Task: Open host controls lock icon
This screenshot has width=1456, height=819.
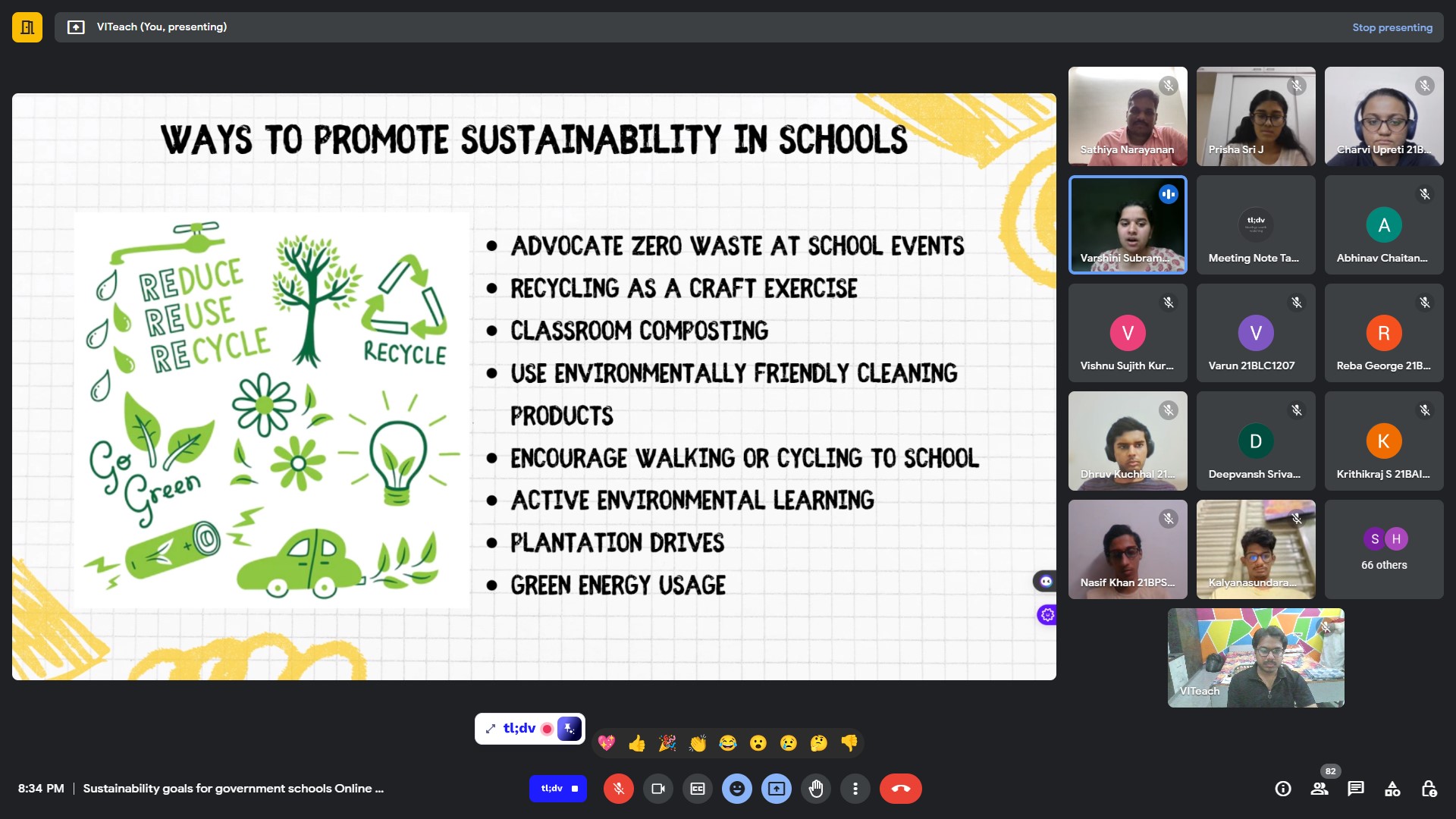Action: 1429,789
